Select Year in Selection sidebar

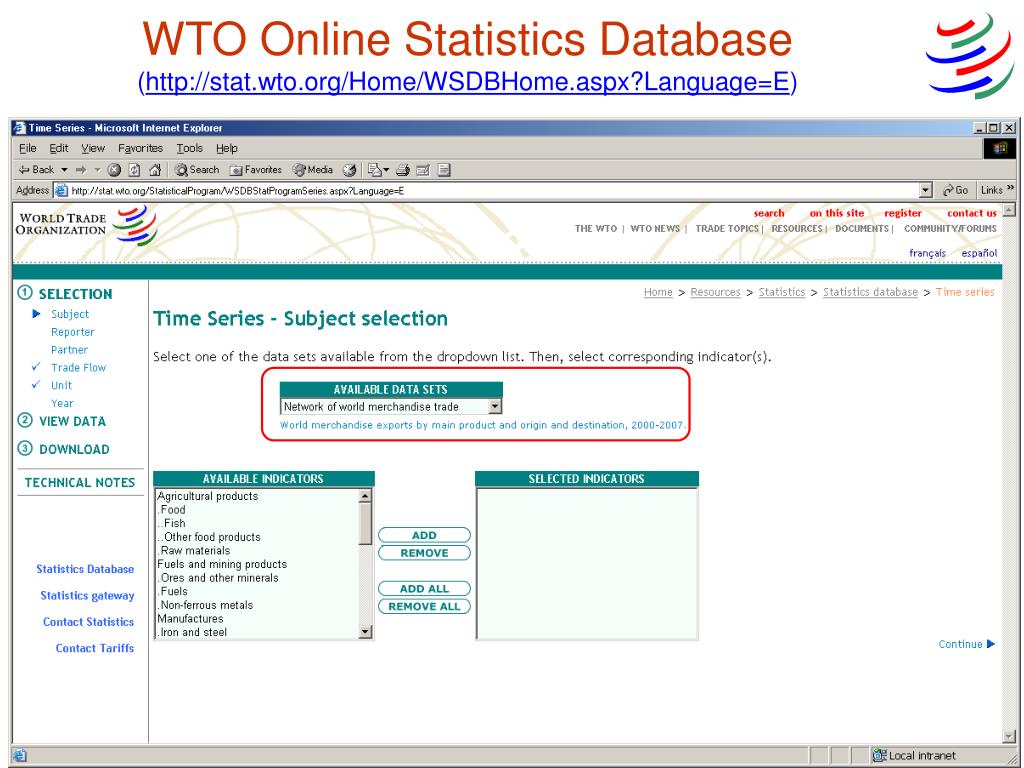coord(62,403)
